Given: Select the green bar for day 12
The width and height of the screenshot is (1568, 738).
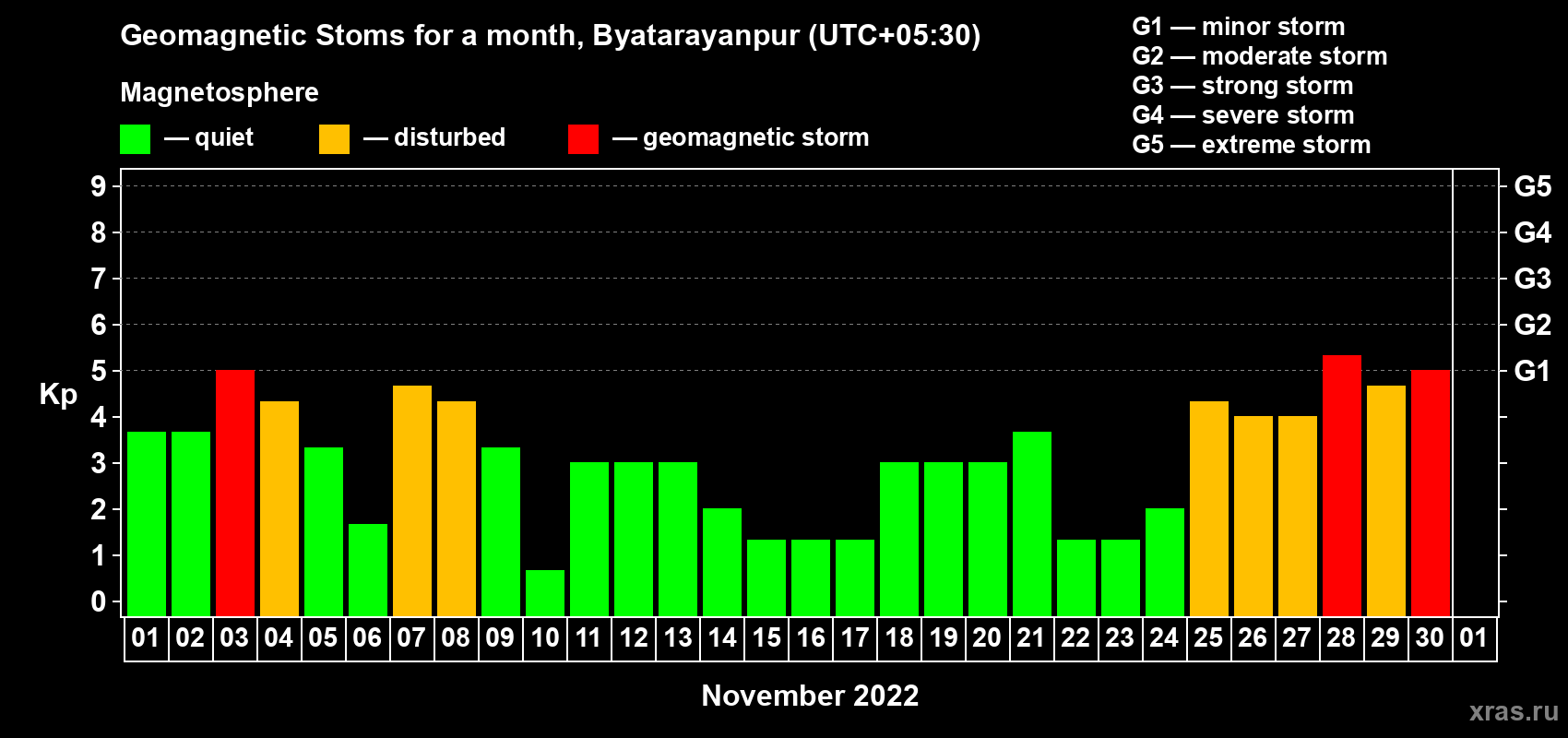Looking at the screenshot, I should 634,540.
